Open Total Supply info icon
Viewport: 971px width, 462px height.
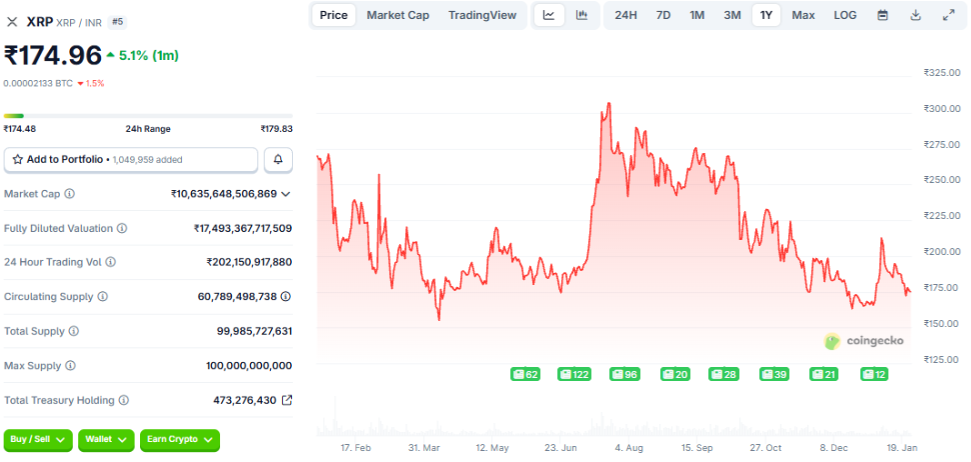coord(74,331)
